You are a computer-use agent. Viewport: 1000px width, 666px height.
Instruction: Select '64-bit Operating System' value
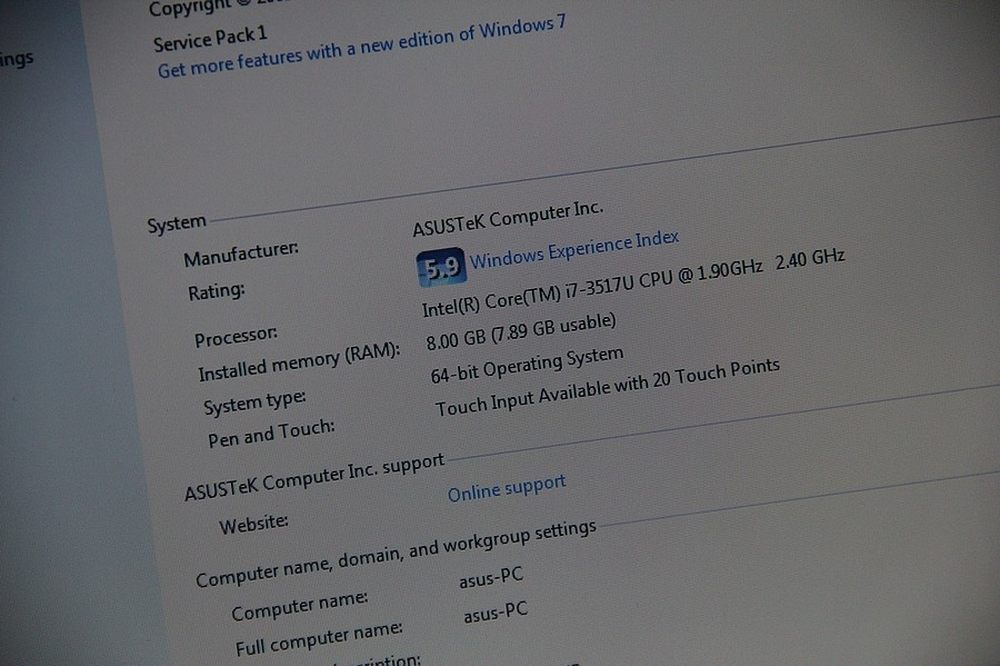tap(527, 366)
